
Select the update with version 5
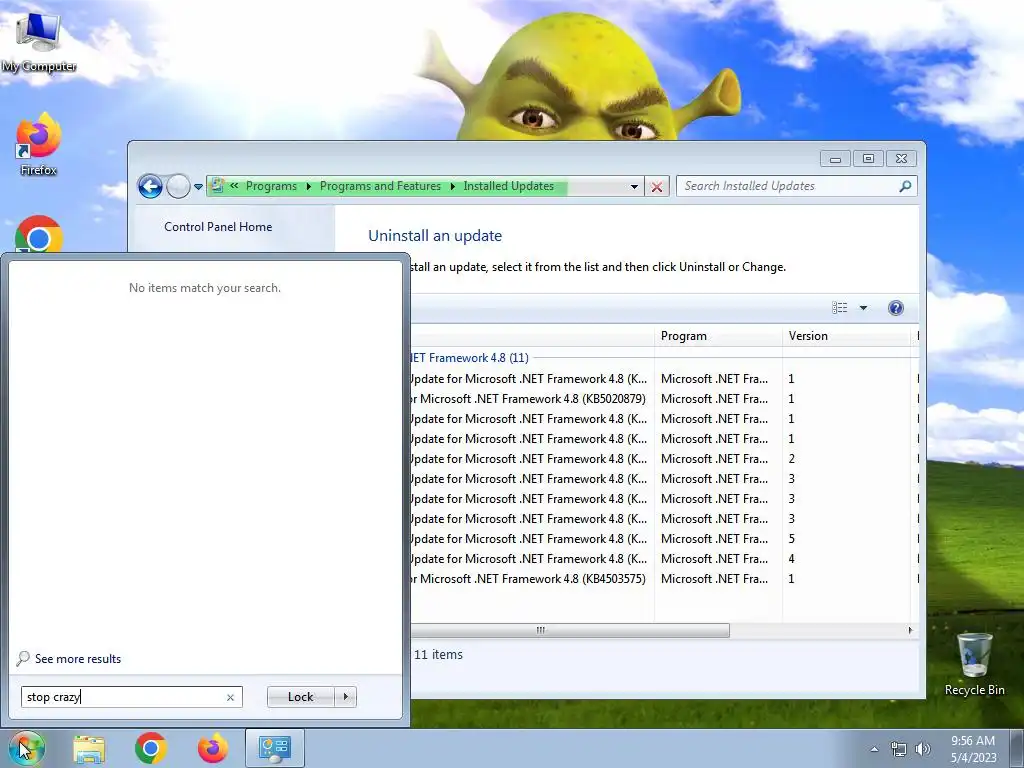pyautogui.click(x=664, y=539)
